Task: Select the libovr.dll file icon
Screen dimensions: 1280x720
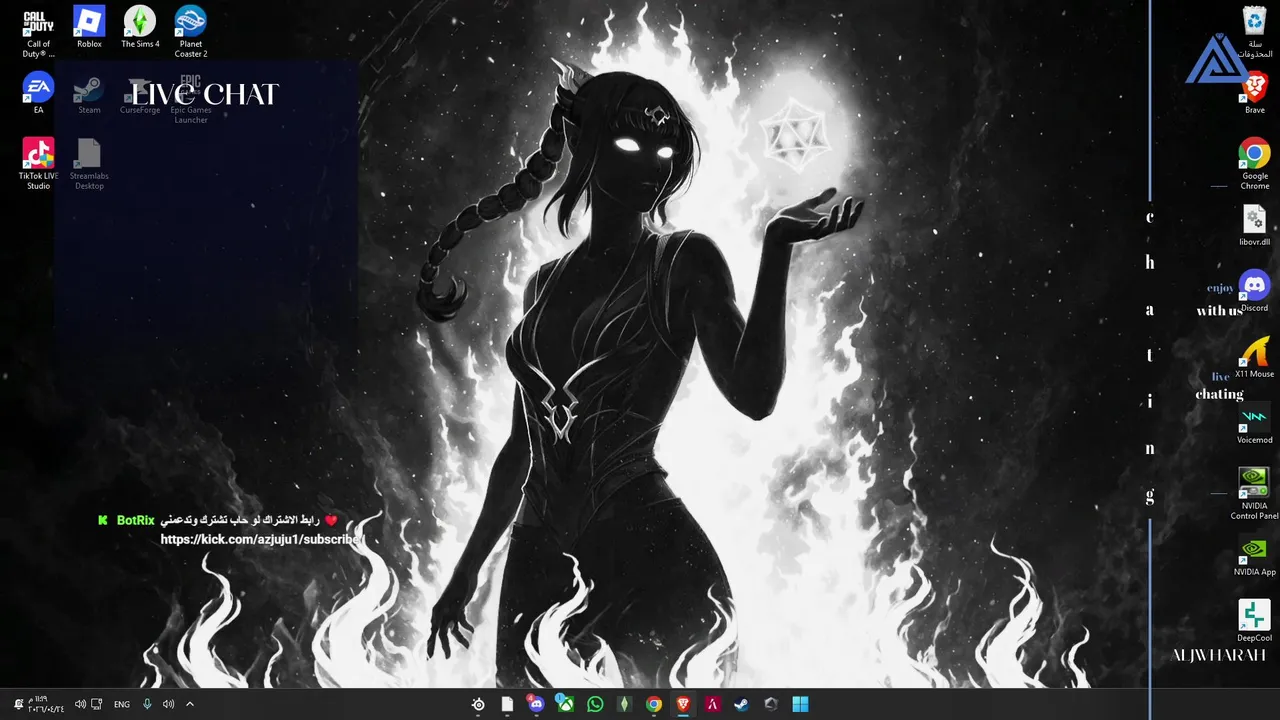Action: point(1254,226)
